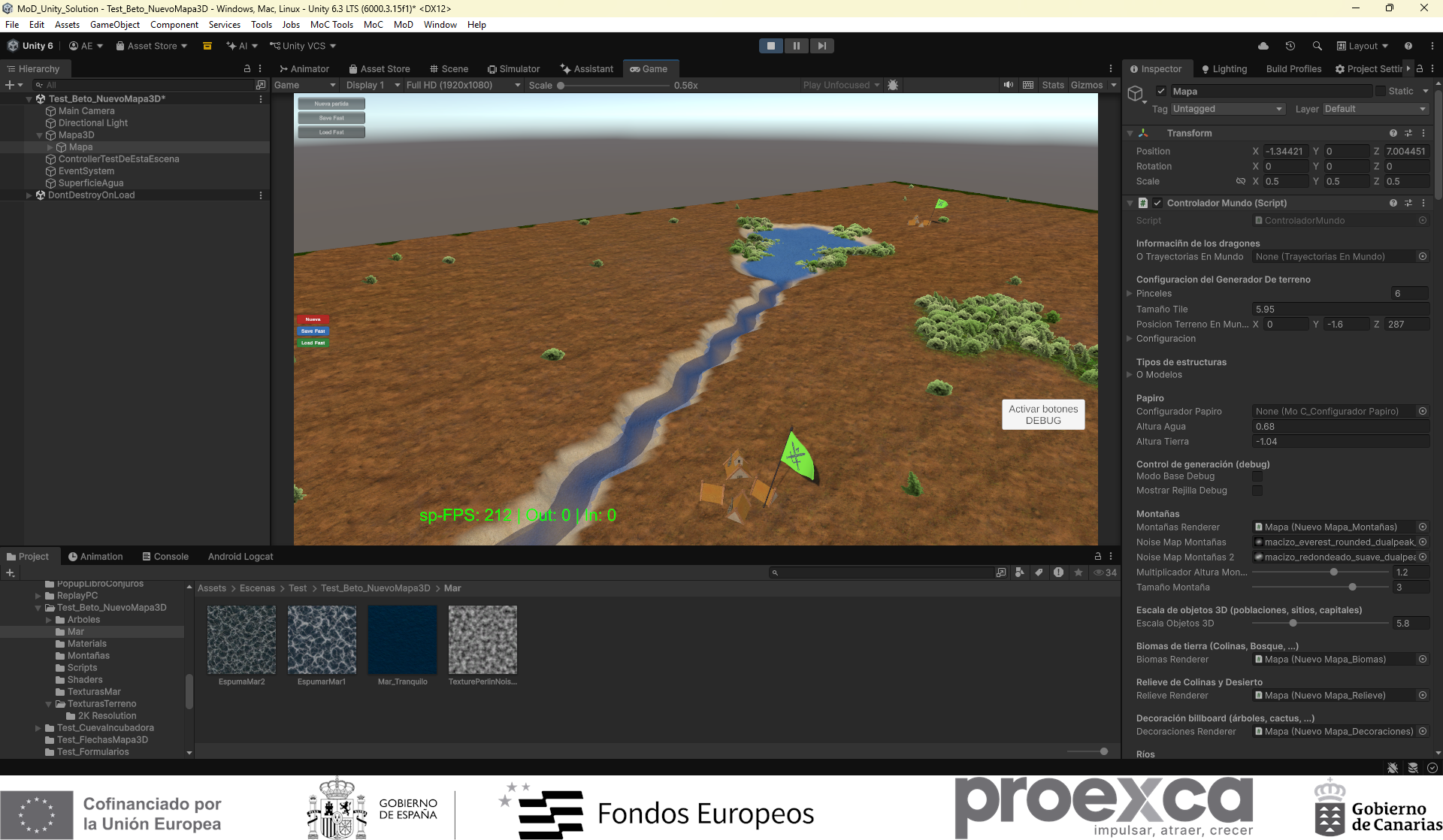The width and height of the screenshot is (1443, 840).
Task: Click the Escenas breadcrumb link
Action: point(257,588)
